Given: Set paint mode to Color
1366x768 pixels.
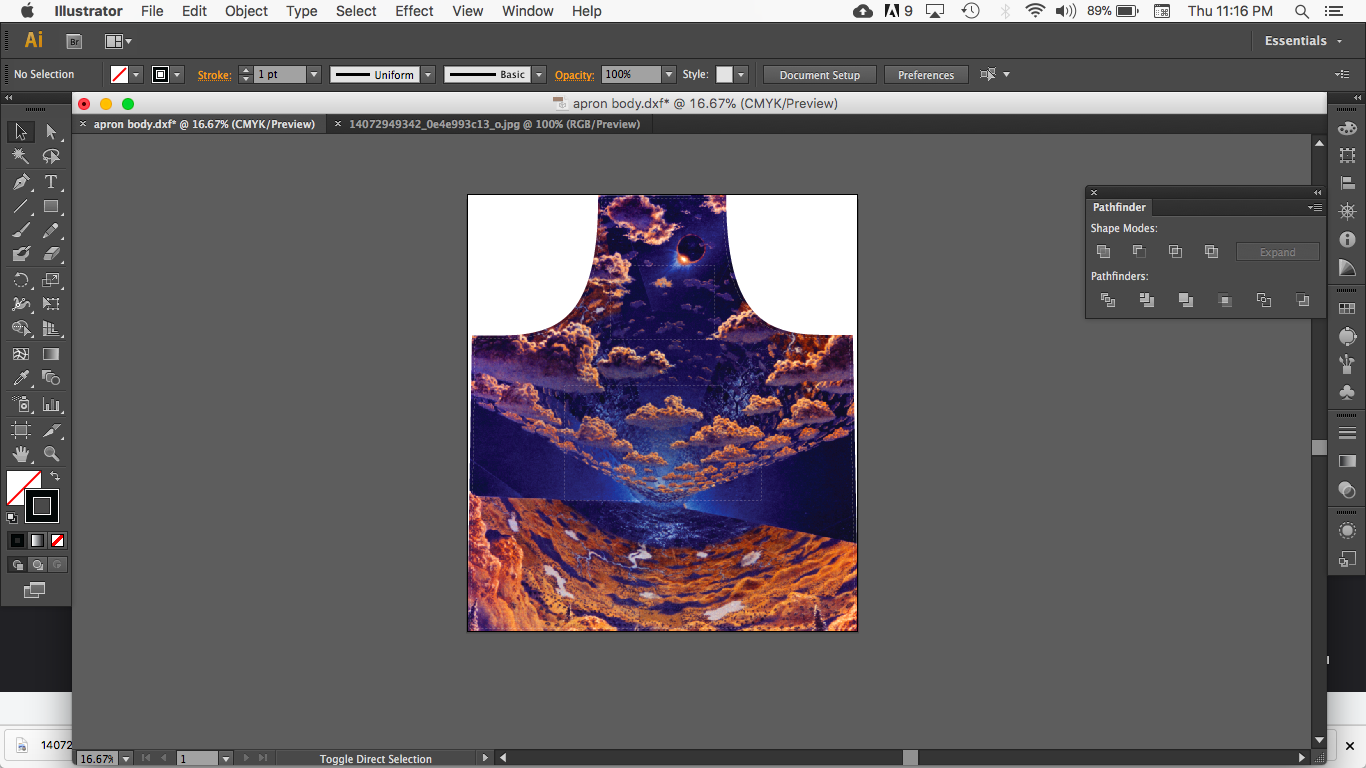Looking at the screenshot, I should click(x=17, y=540).
